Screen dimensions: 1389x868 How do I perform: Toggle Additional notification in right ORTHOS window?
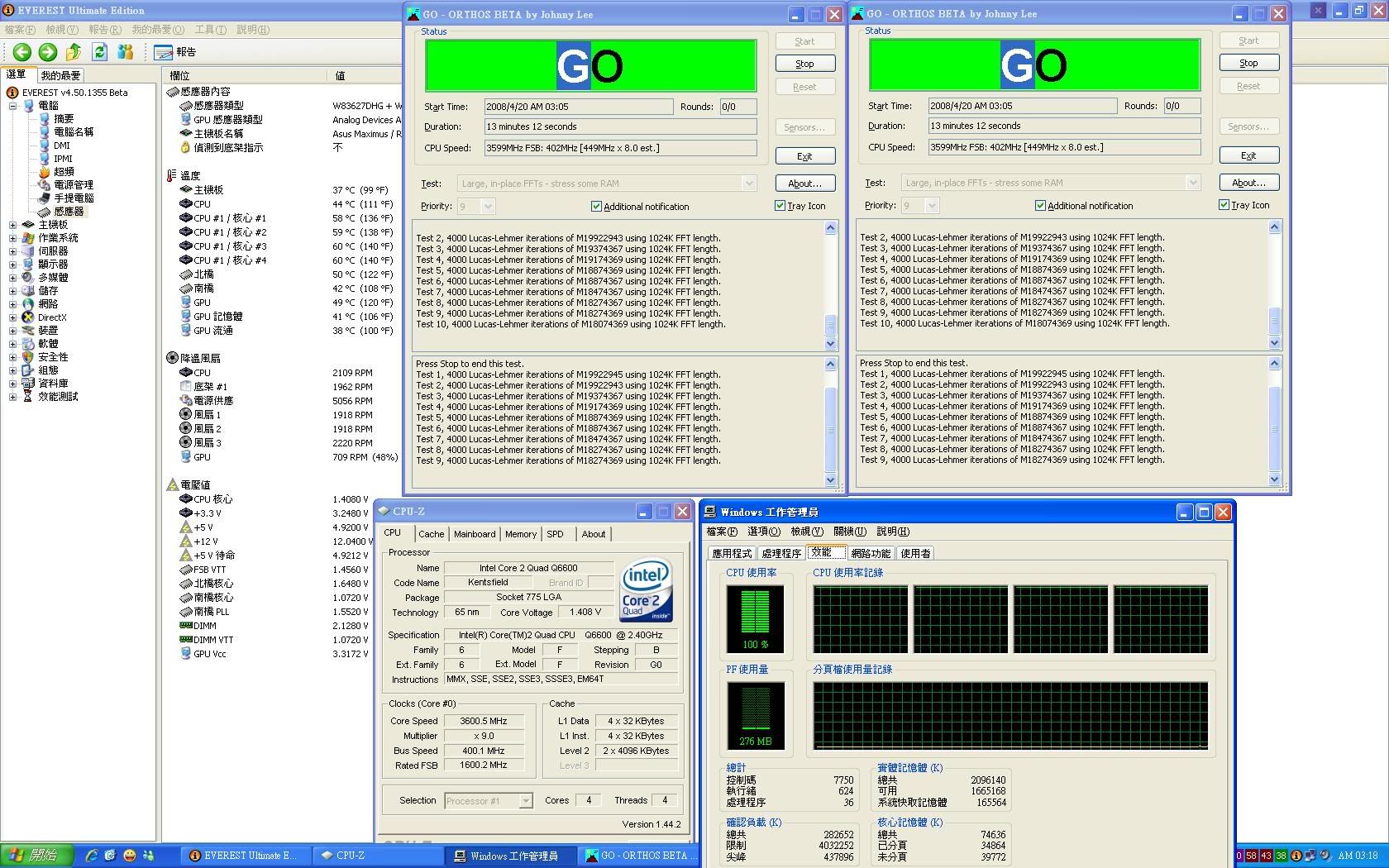point(1040,206)
